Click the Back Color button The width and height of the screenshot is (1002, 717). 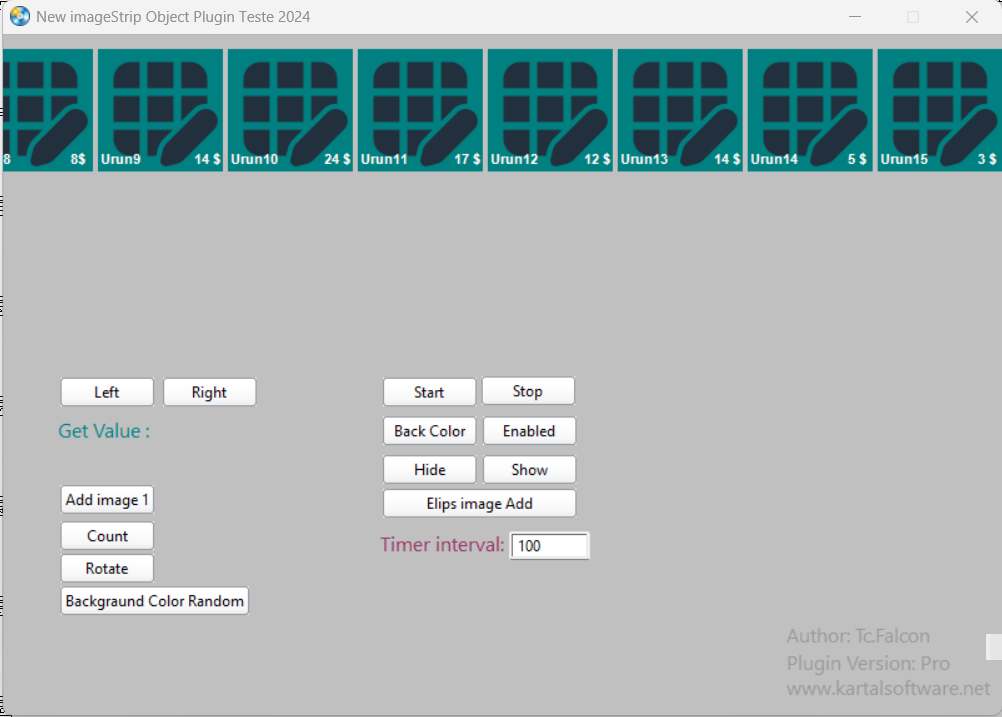click(x=429, y=431)
